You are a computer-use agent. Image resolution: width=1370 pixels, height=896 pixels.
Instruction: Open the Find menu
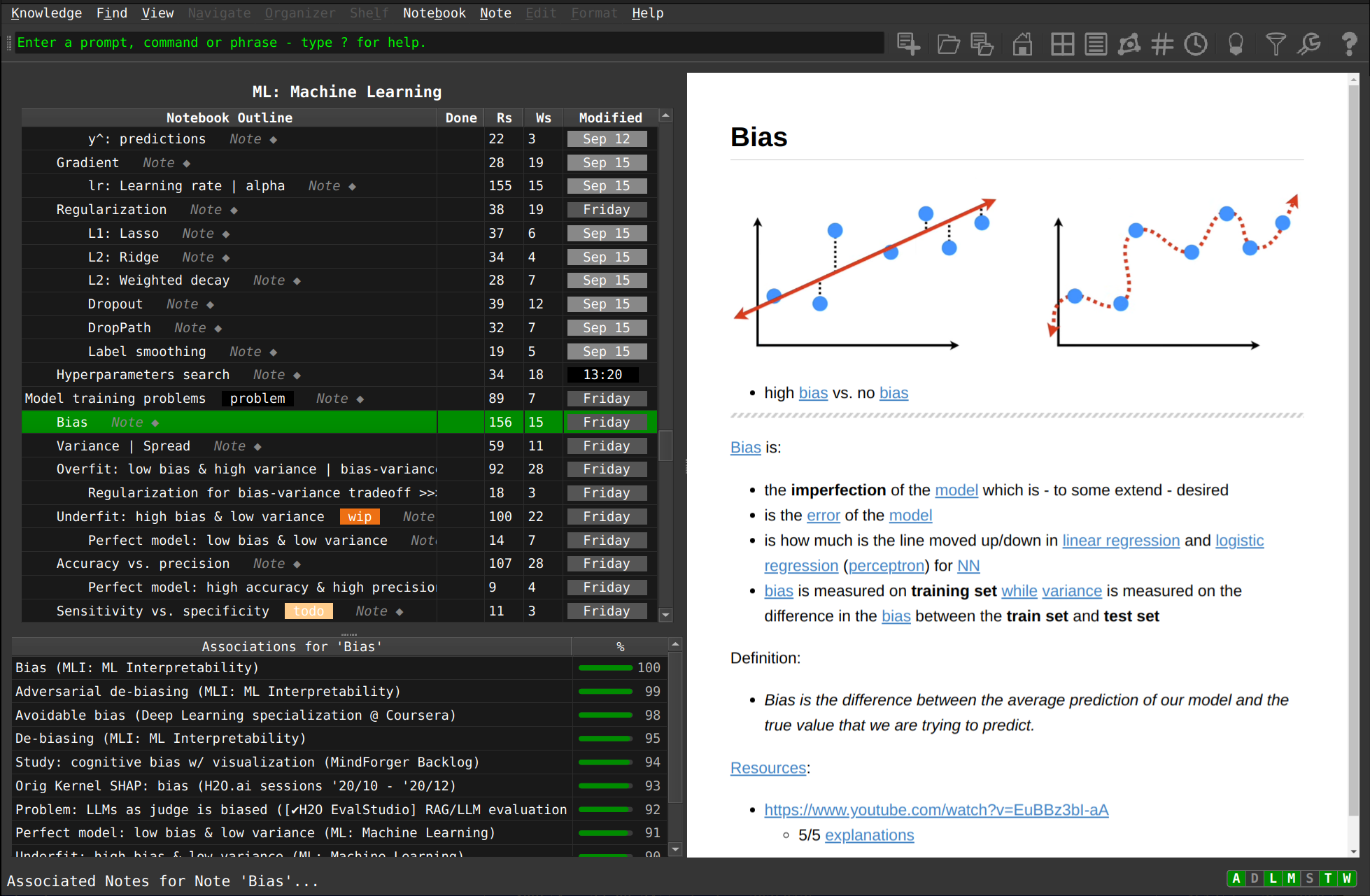(x=112, y=13)
